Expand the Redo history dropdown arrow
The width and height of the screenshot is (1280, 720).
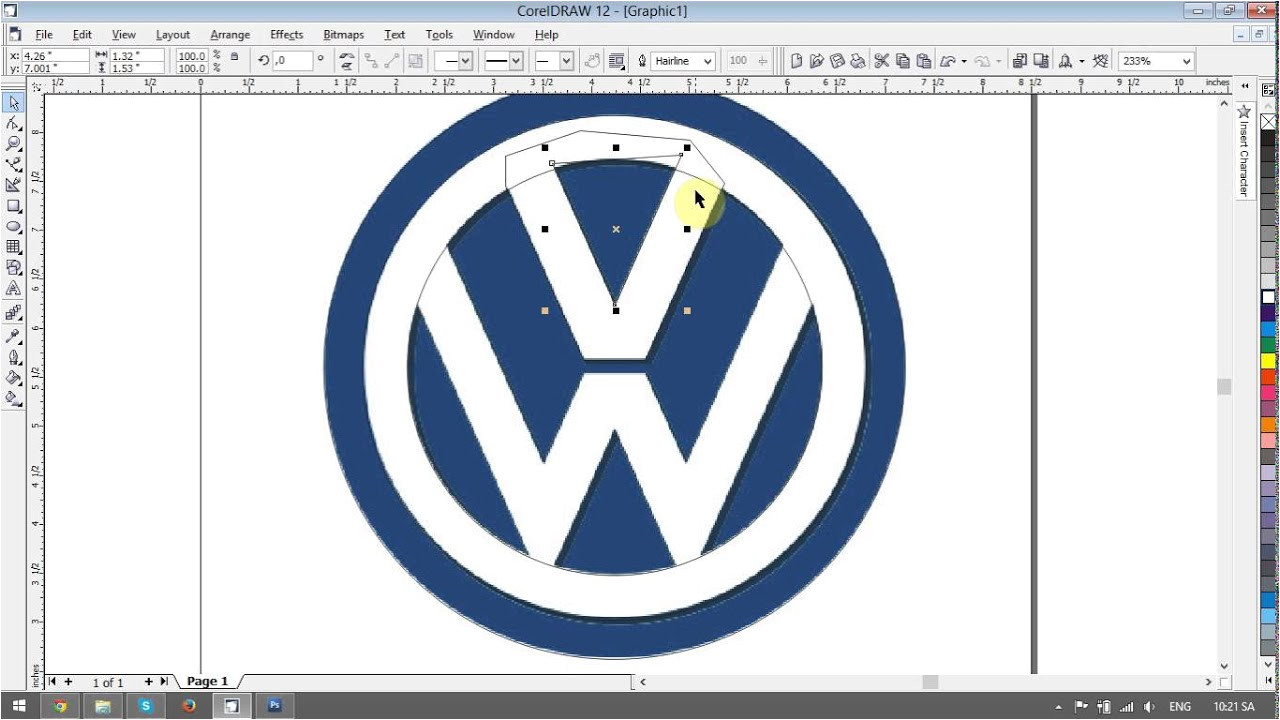coord(998,61)
